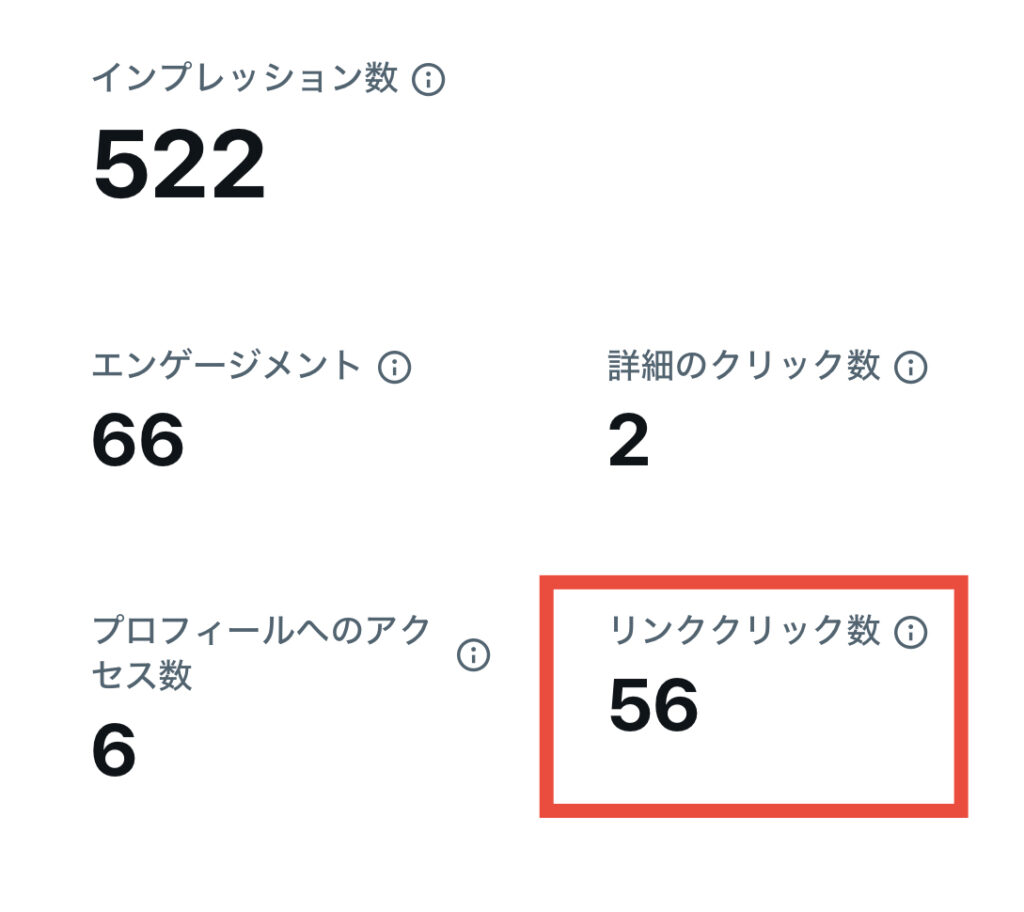This screenshot has height=912, width=1024.
Task: Click the red highlight frame's left border
Action: [x=547, y=696]
